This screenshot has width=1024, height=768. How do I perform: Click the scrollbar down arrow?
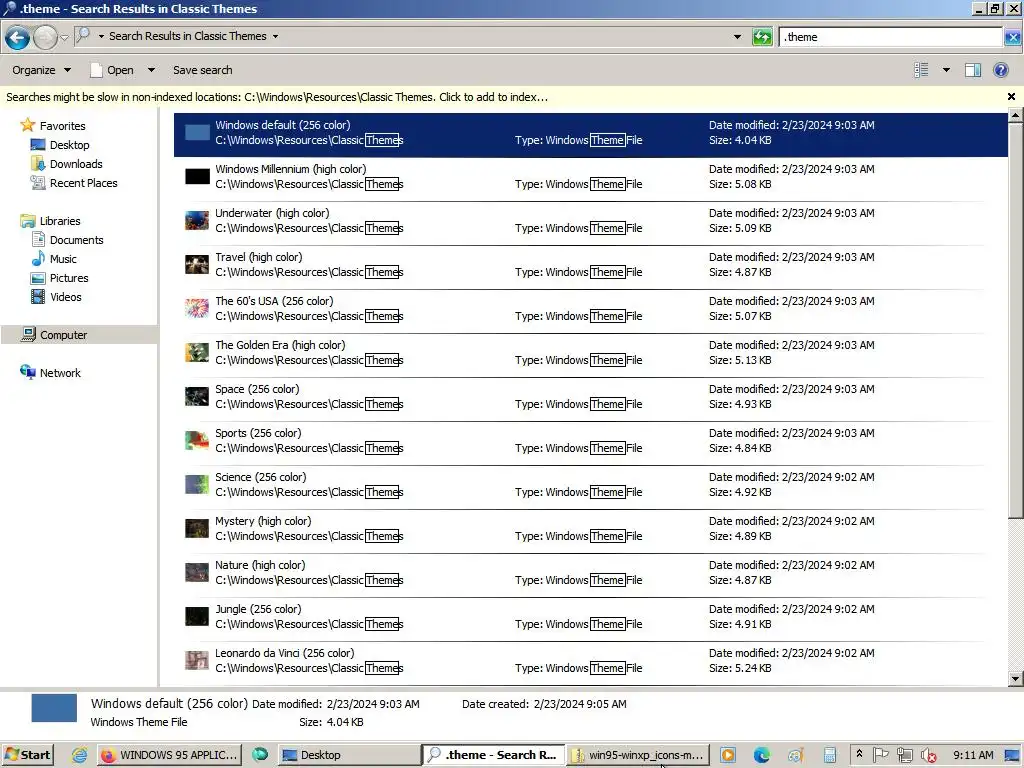coord(1016,679)
